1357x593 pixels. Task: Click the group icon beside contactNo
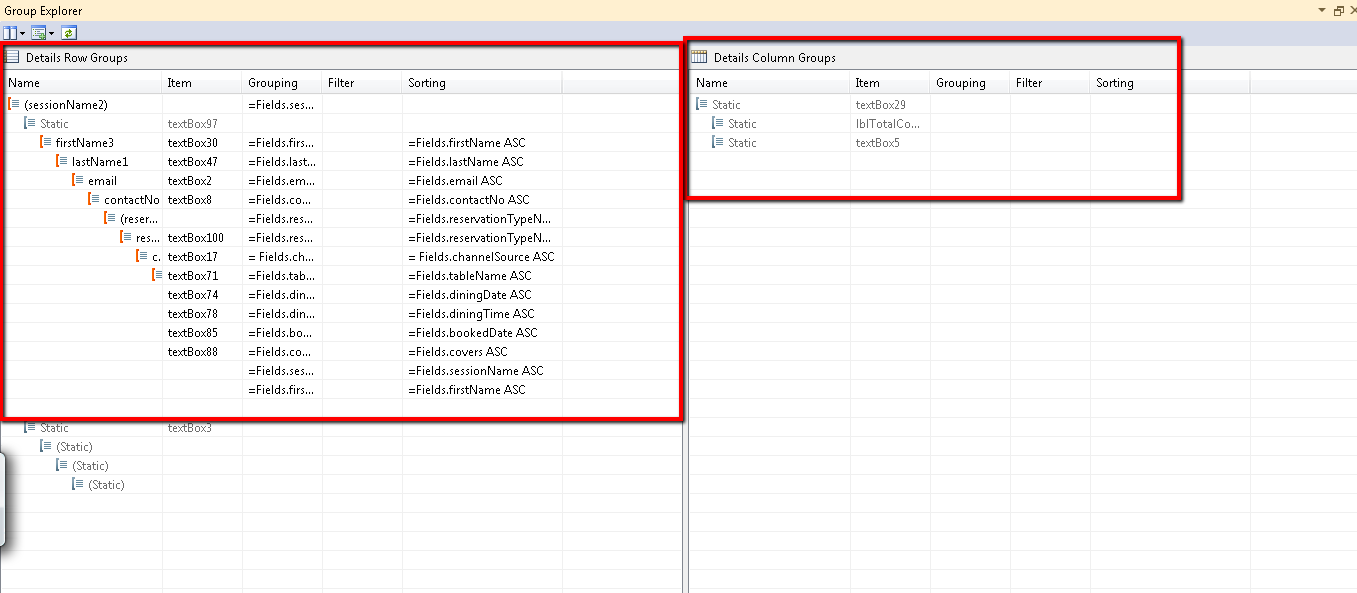pos(94,199)
